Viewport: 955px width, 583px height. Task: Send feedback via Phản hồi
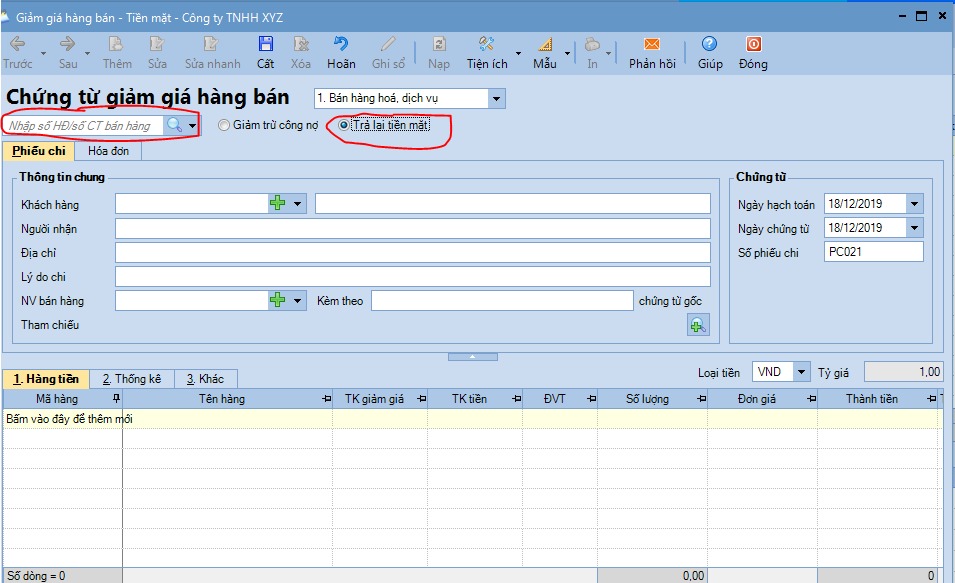pos(652,52)
